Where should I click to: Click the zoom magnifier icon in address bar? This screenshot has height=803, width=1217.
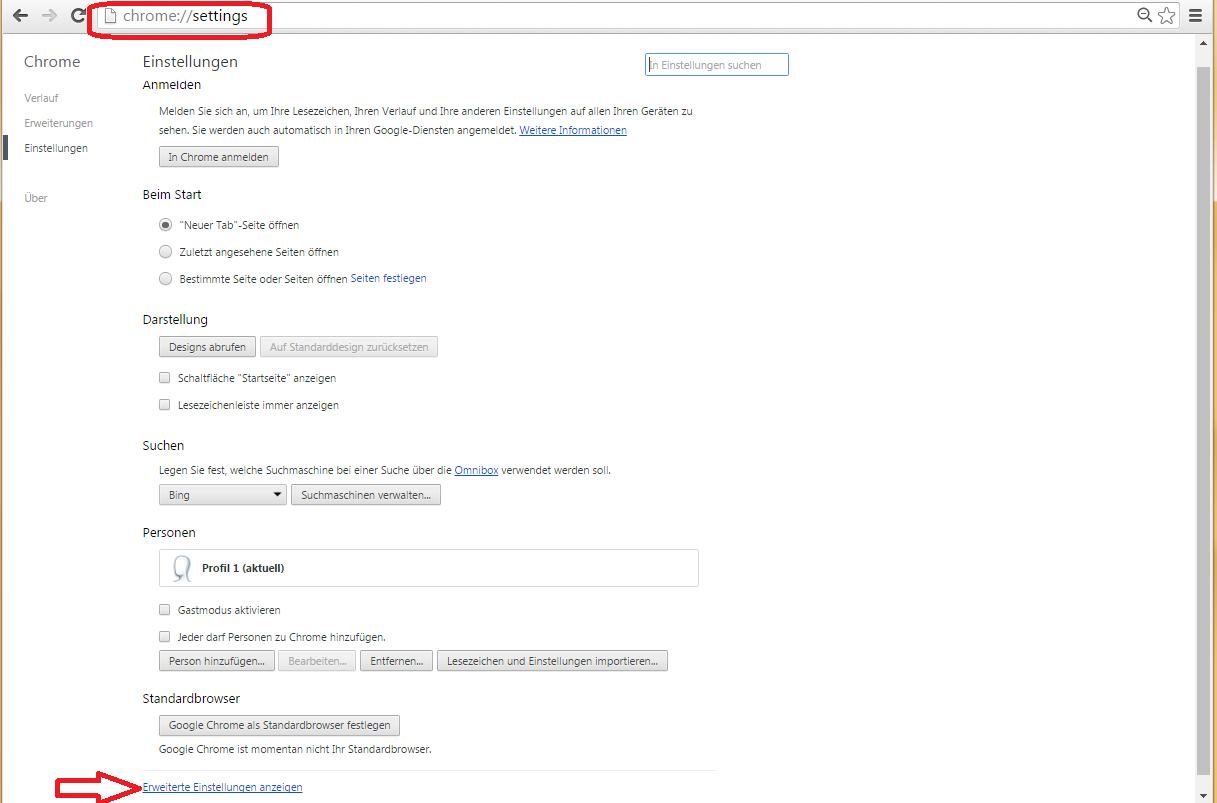tap(1145, 15)
